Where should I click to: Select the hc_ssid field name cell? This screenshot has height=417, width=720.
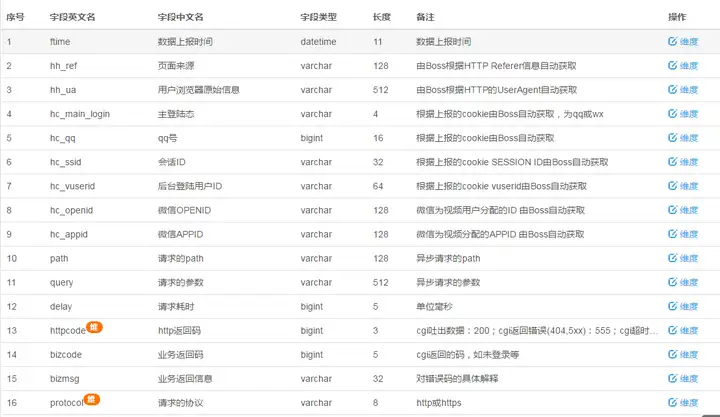coord(66,162)
